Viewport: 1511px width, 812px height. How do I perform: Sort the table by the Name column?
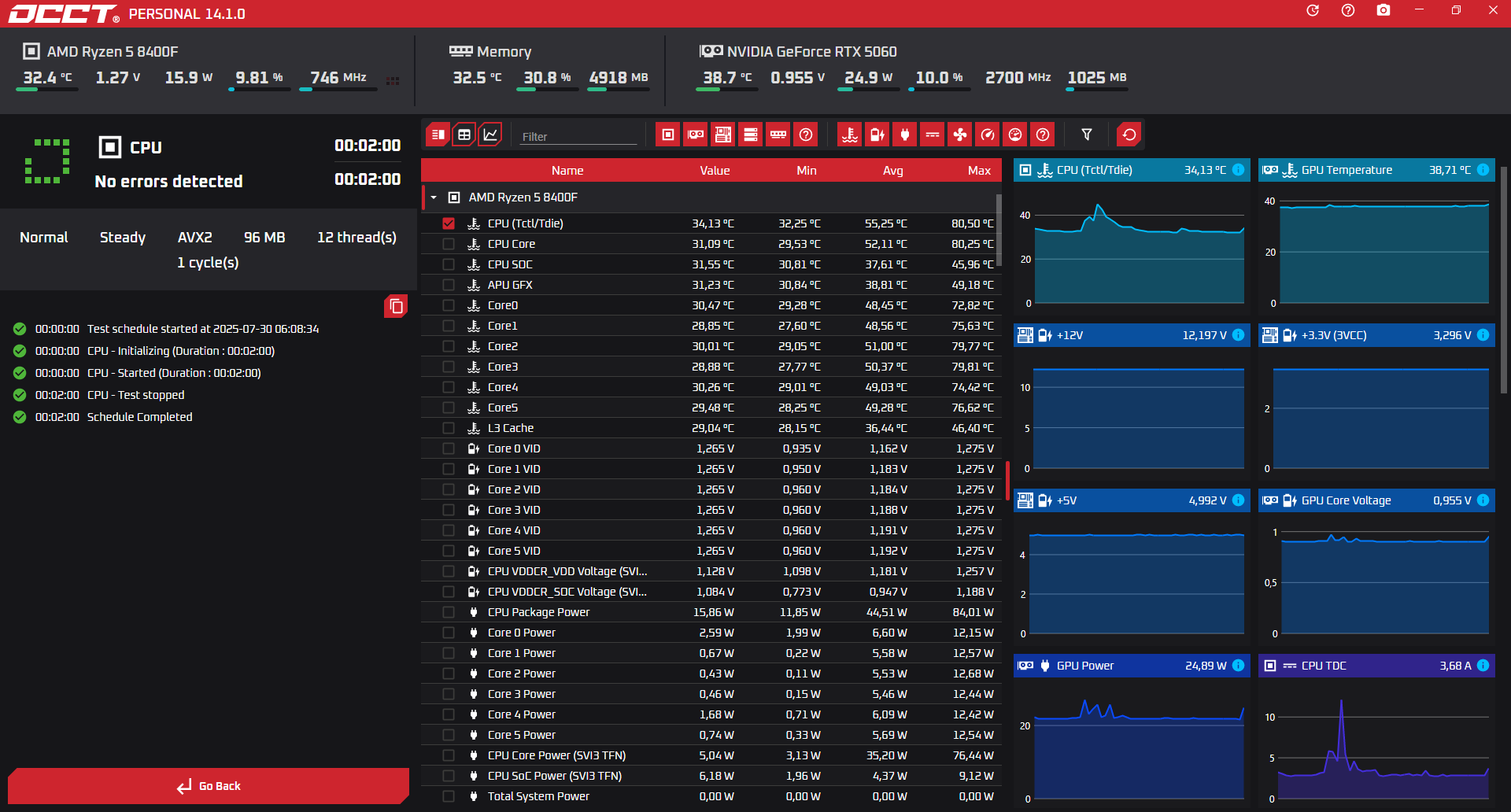coord(567,171)
